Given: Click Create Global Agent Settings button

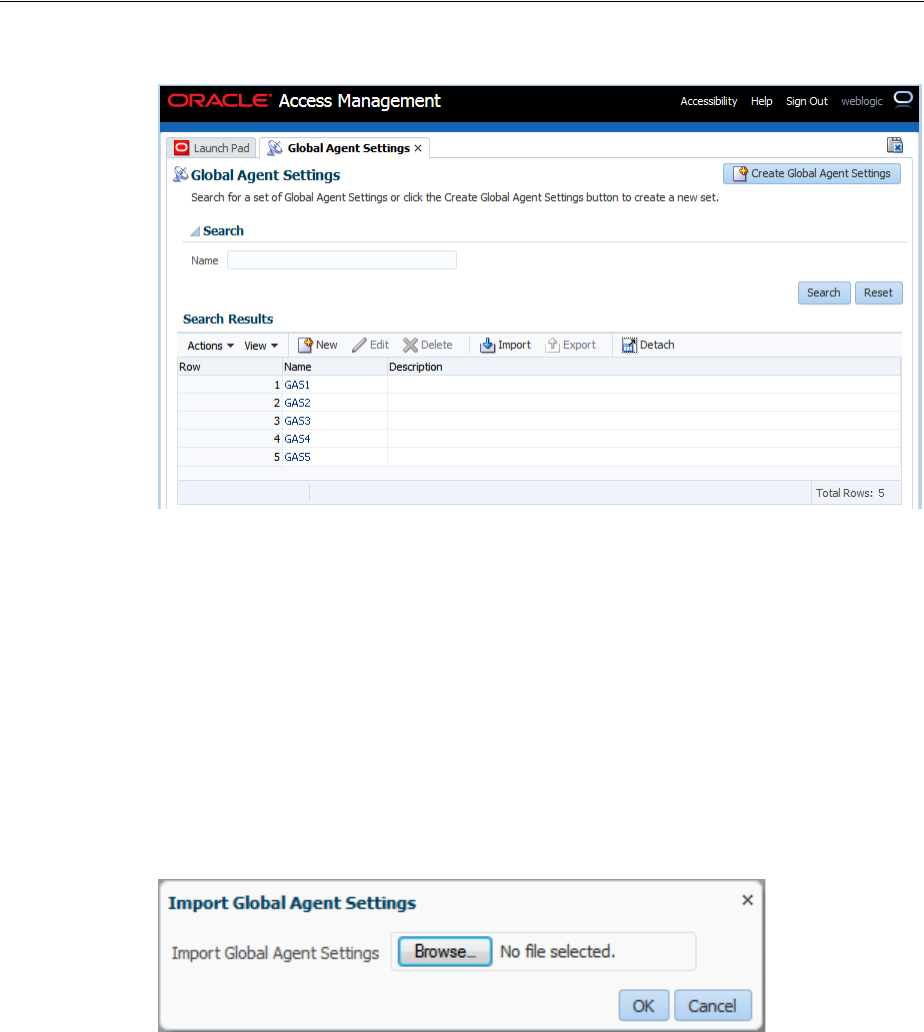Looking at the screenshot, I should point(812,174).
